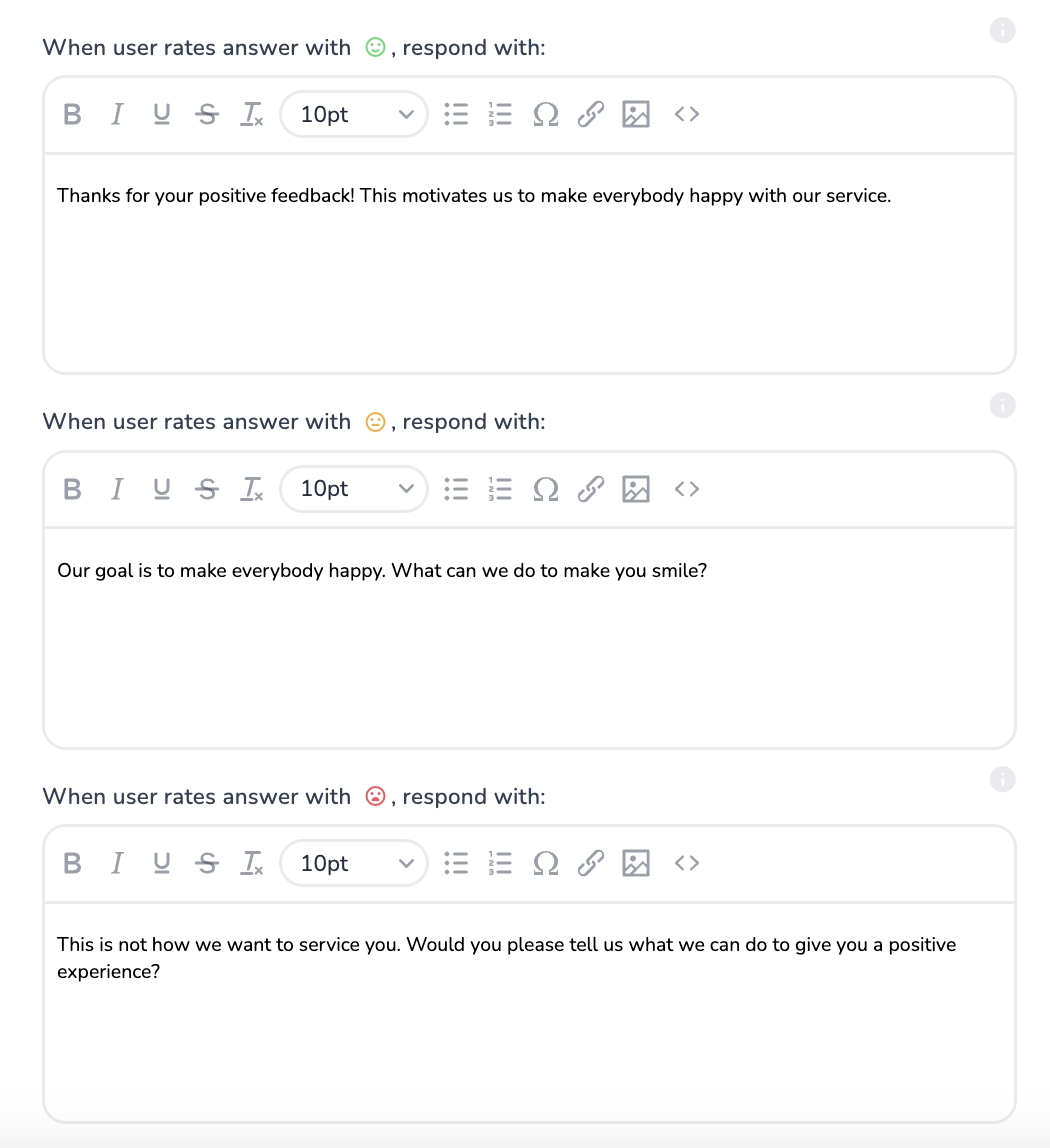
Task: Show info for the negative rating response
Action: pyautogui.click(x=1002, y=779)
